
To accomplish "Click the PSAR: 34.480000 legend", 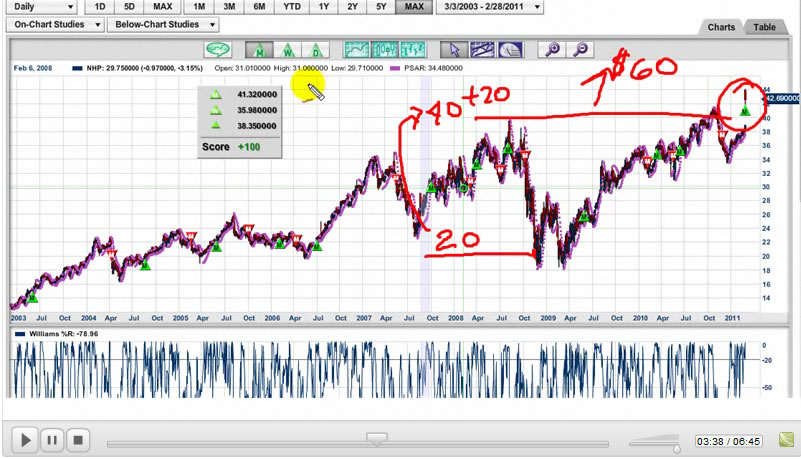I will pyautogui.click(x=427, y=68).
